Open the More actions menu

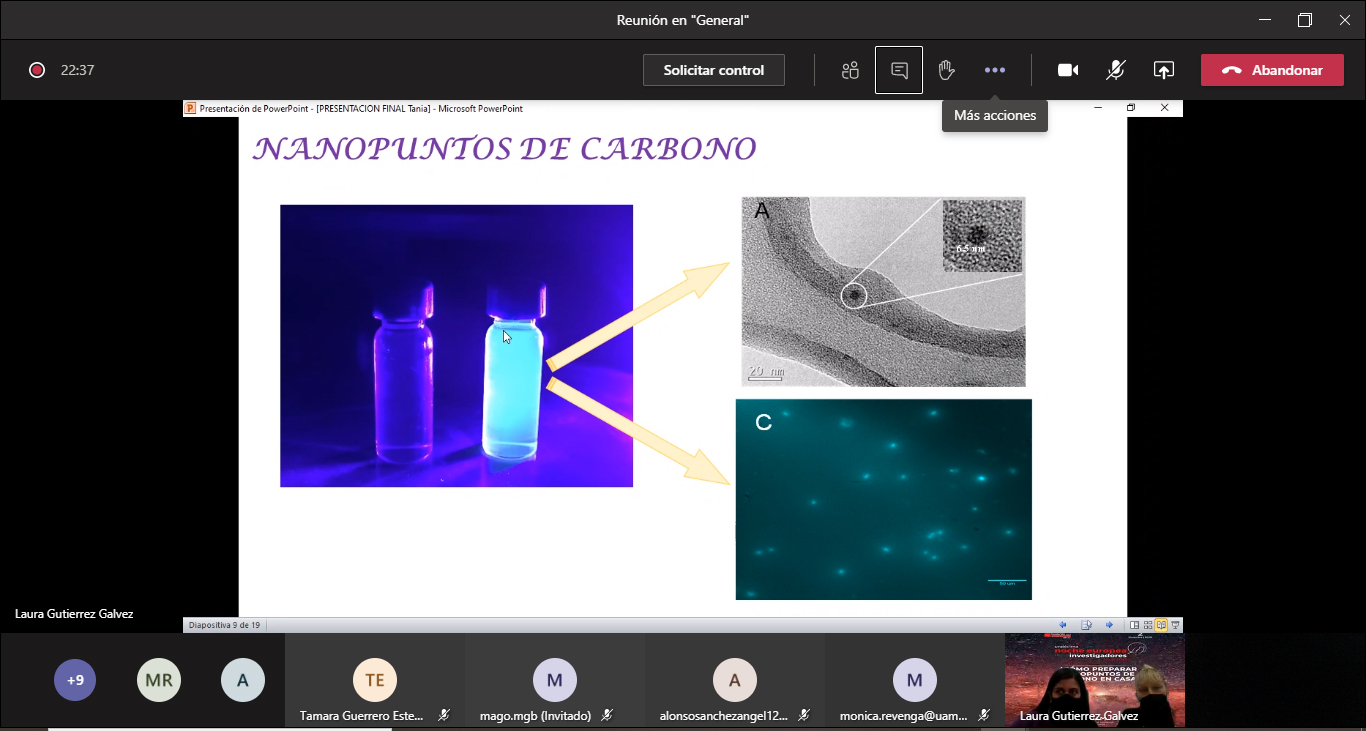click(994, 70)
